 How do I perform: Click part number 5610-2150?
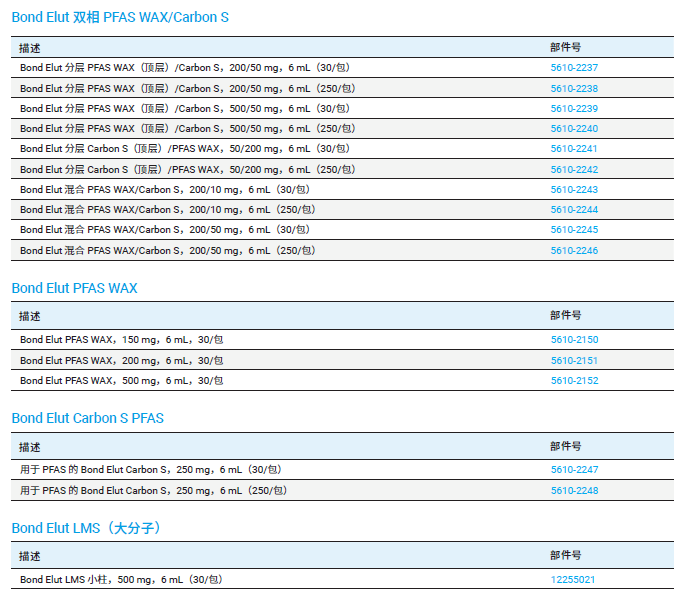pos(574,340)
